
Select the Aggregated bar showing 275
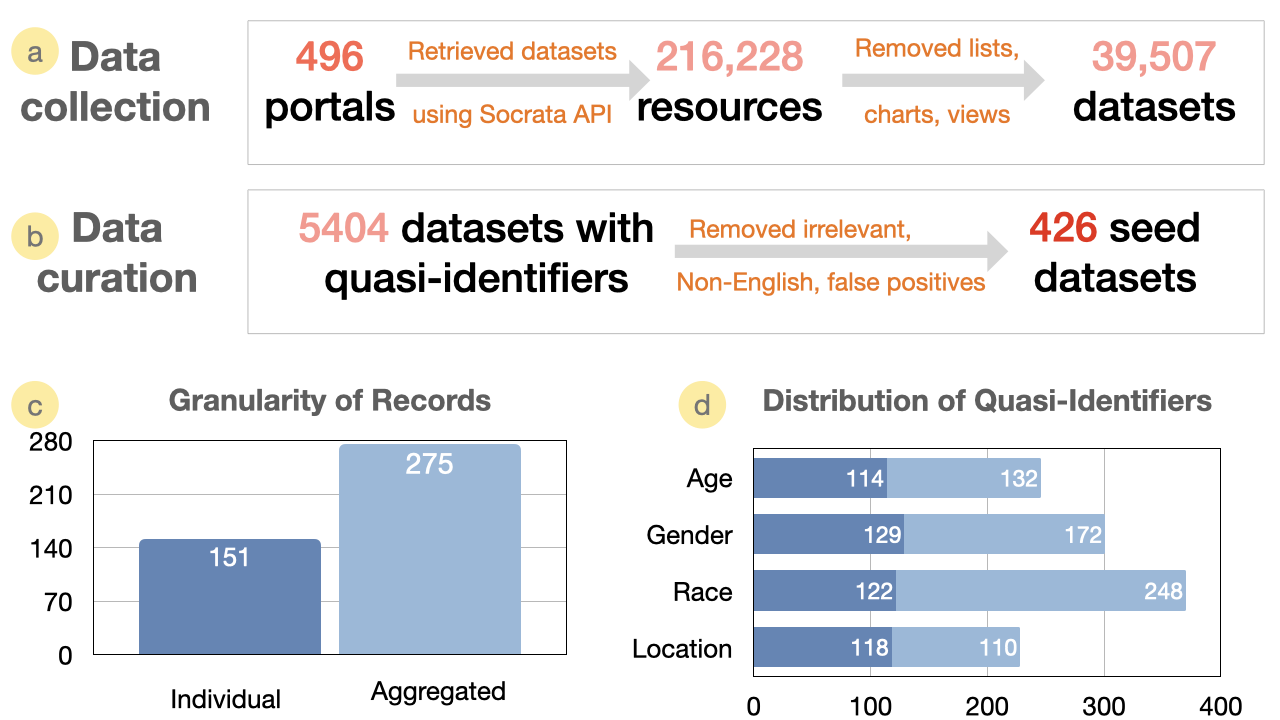[430, 549]
